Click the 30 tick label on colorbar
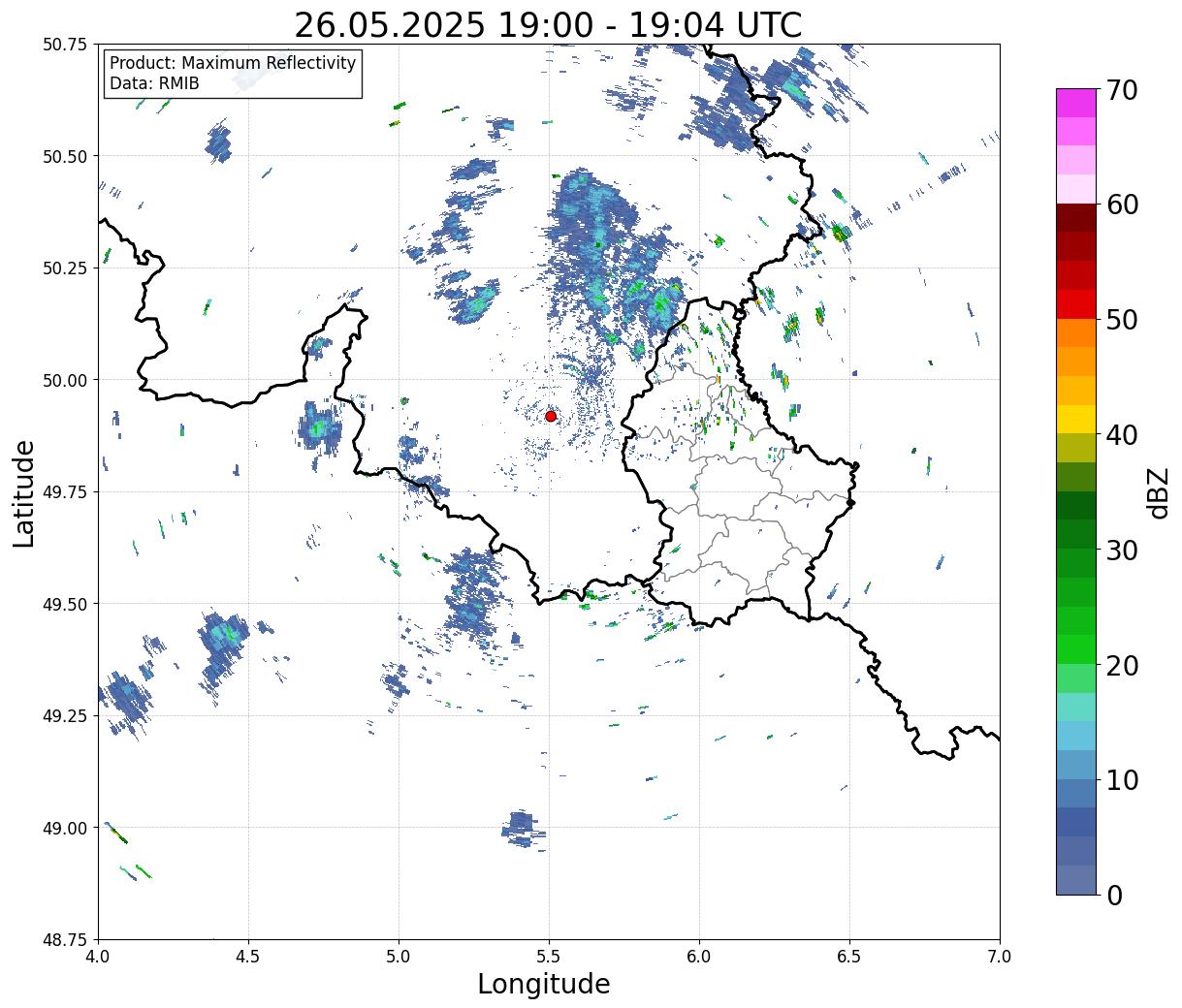Image resolution: width=1182 pixels, height=1008 pixels. coord(1121,551)
